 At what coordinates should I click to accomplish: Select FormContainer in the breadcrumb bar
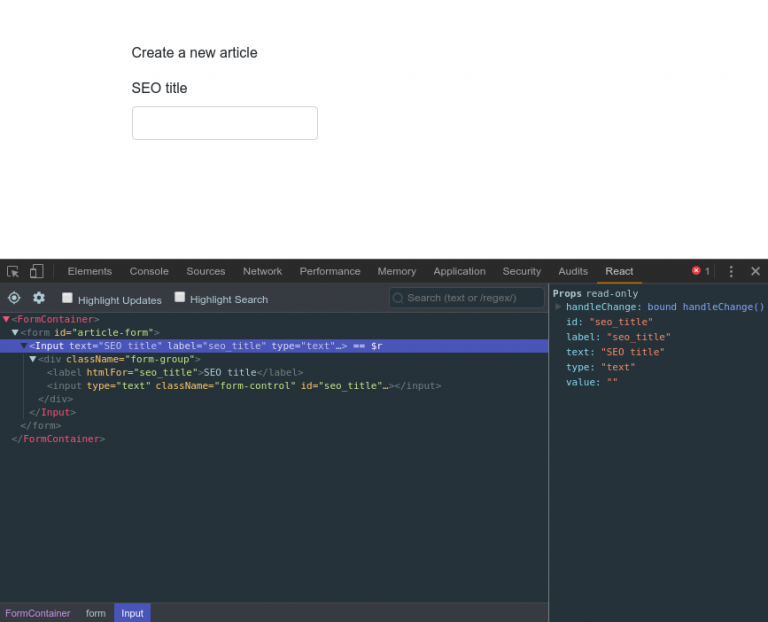coord(38,613)
